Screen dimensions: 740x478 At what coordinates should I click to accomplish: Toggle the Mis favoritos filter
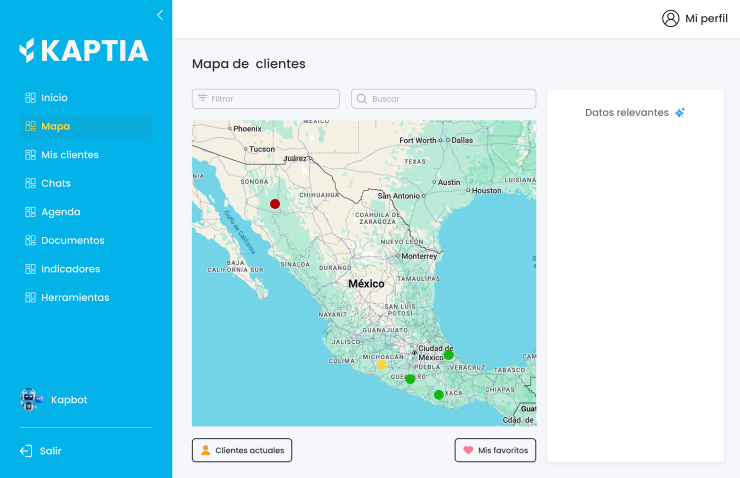click(x=495, y=450)
